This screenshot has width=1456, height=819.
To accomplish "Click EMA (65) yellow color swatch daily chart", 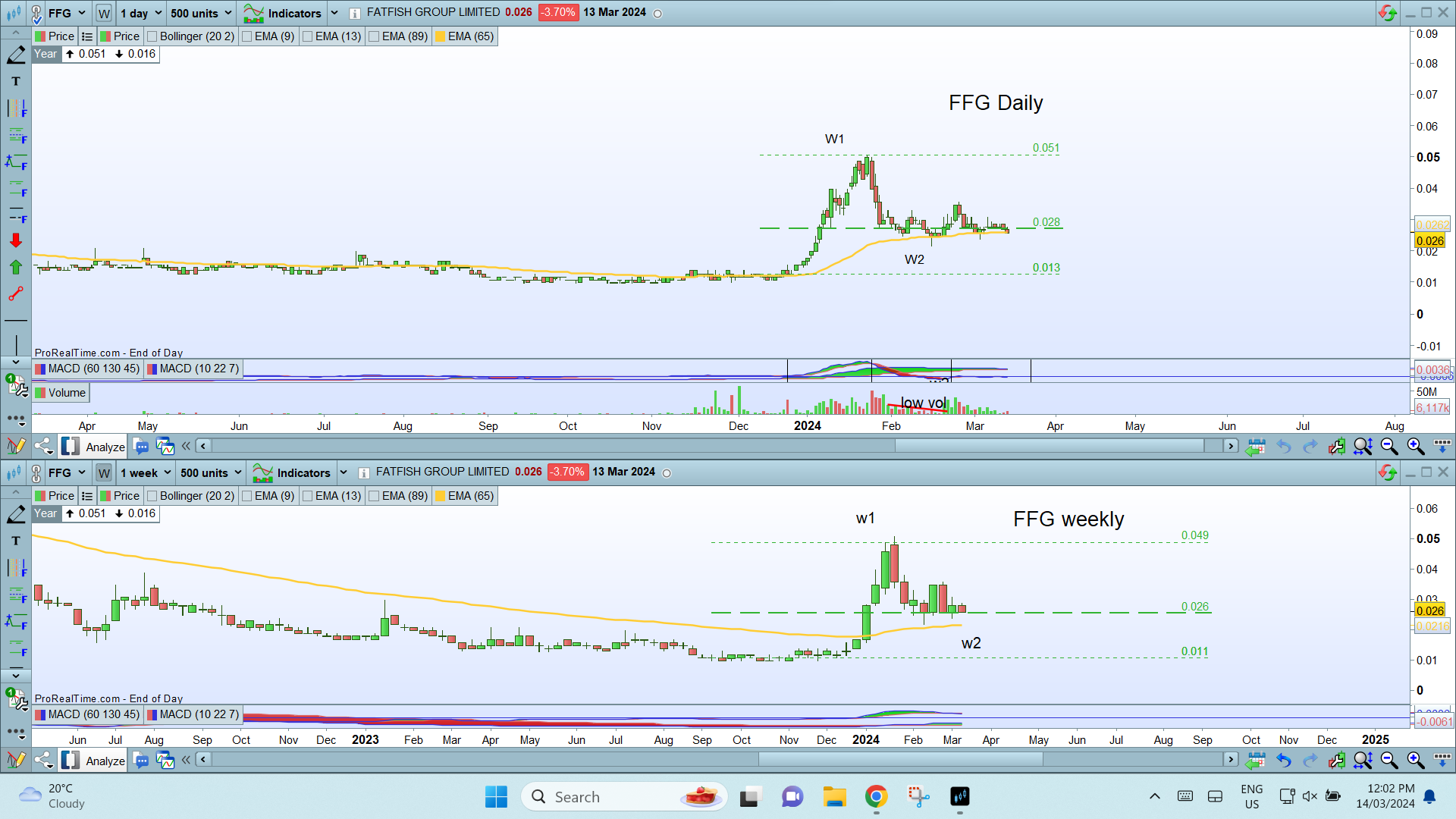I will tap(441, 36).
